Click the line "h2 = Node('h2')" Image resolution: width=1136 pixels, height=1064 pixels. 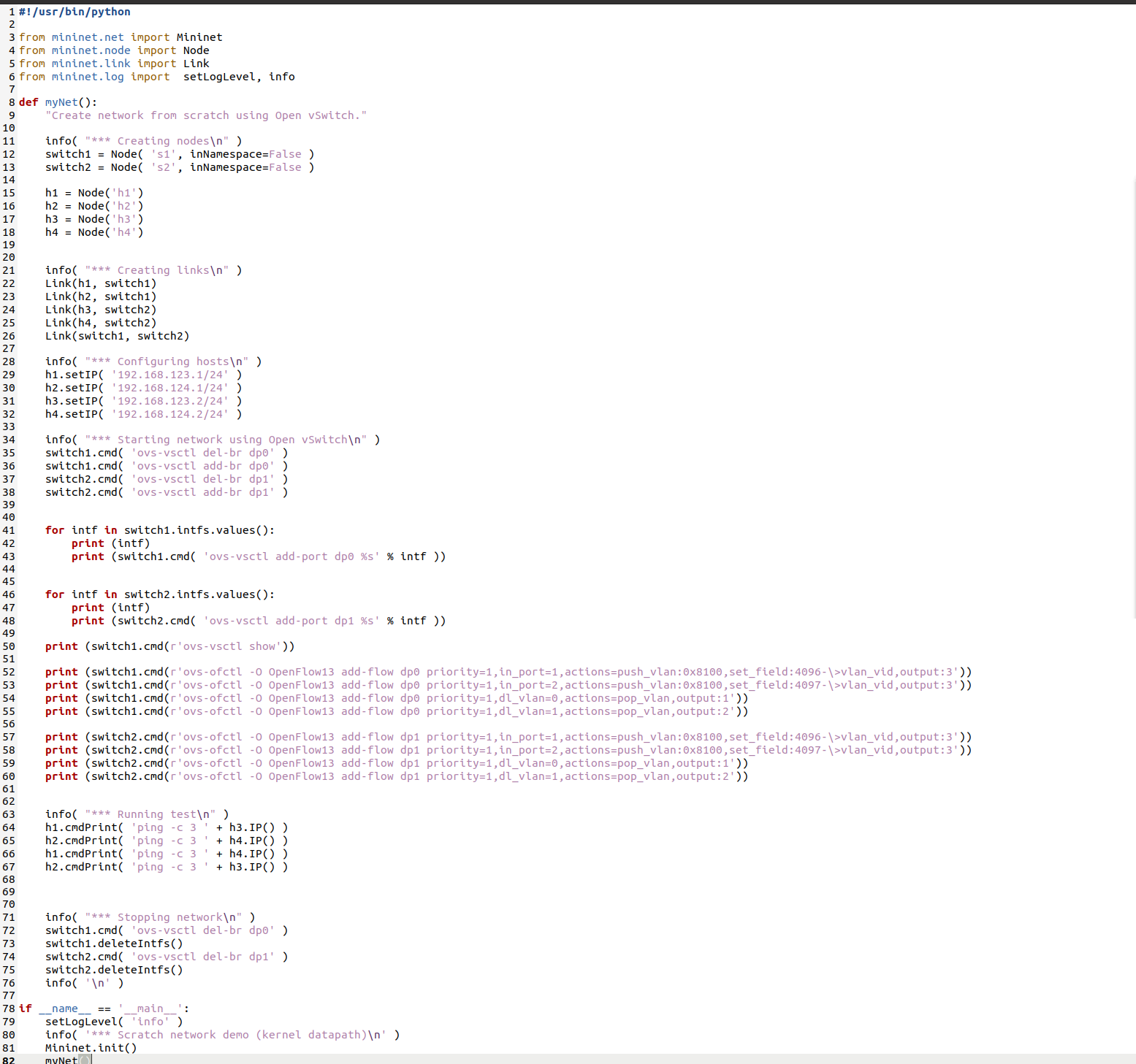coord(94,206)
